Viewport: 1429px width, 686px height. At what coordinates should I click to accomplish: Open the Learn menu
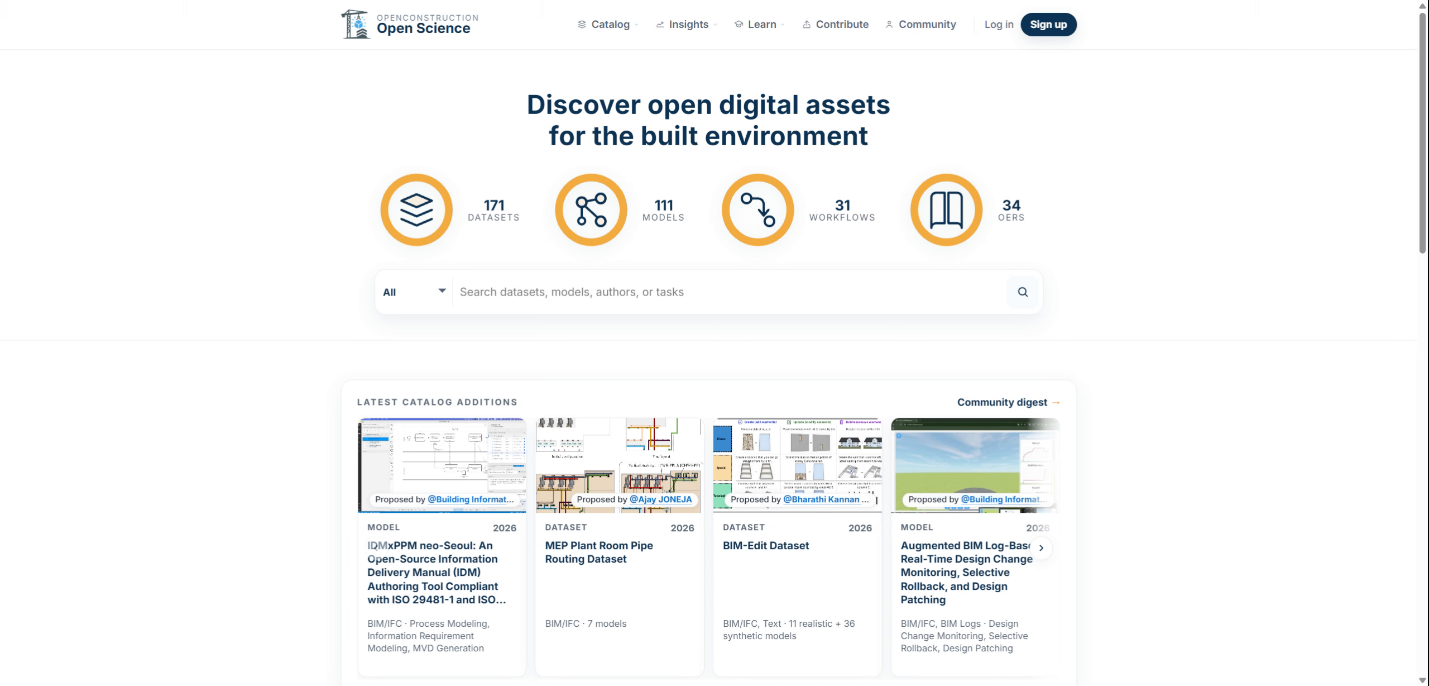tap(760, 25)
